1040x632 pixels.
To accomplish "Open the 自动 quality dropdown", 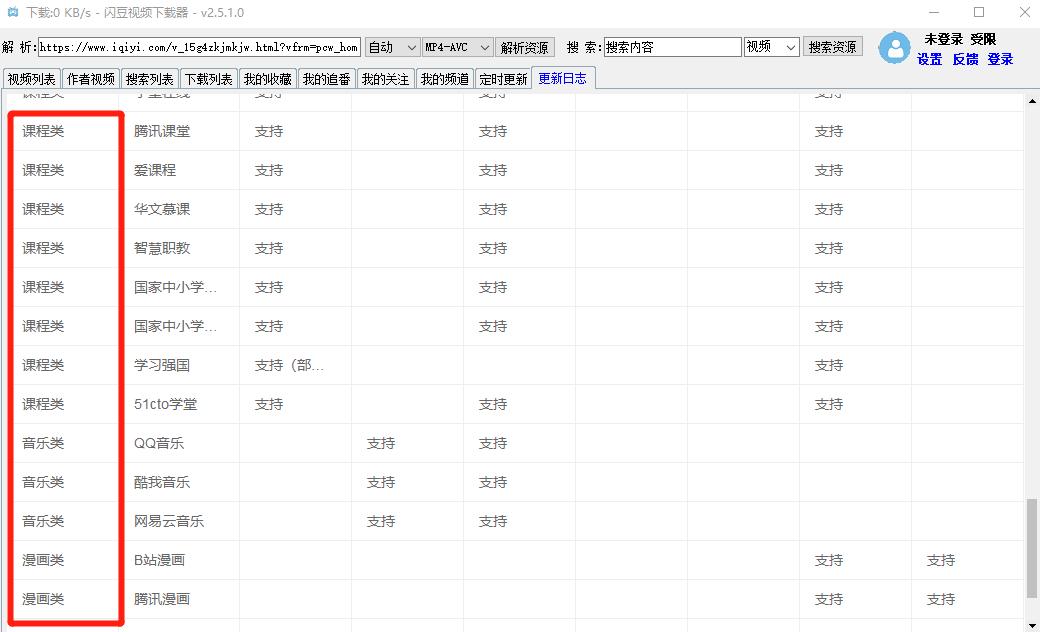I will 392,47.
